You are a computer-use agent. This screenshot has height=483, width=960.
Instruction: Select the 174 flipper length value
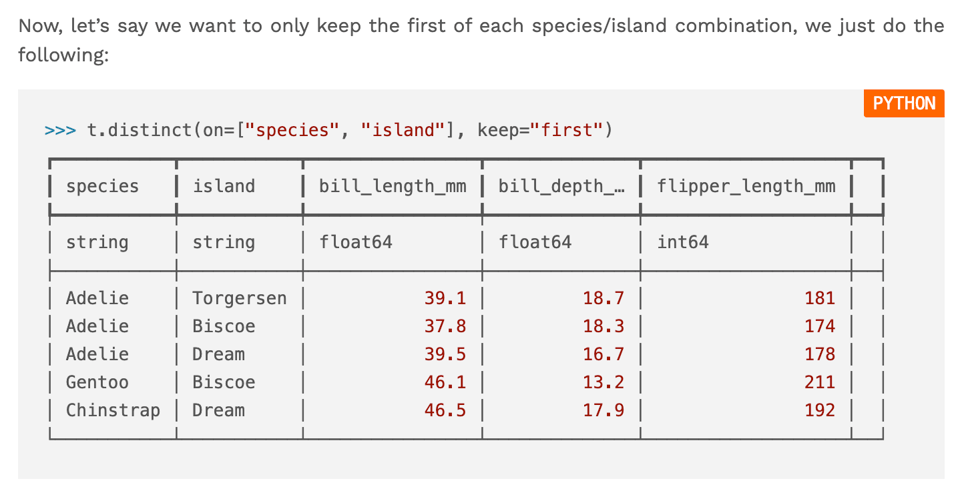pos(819,326)
